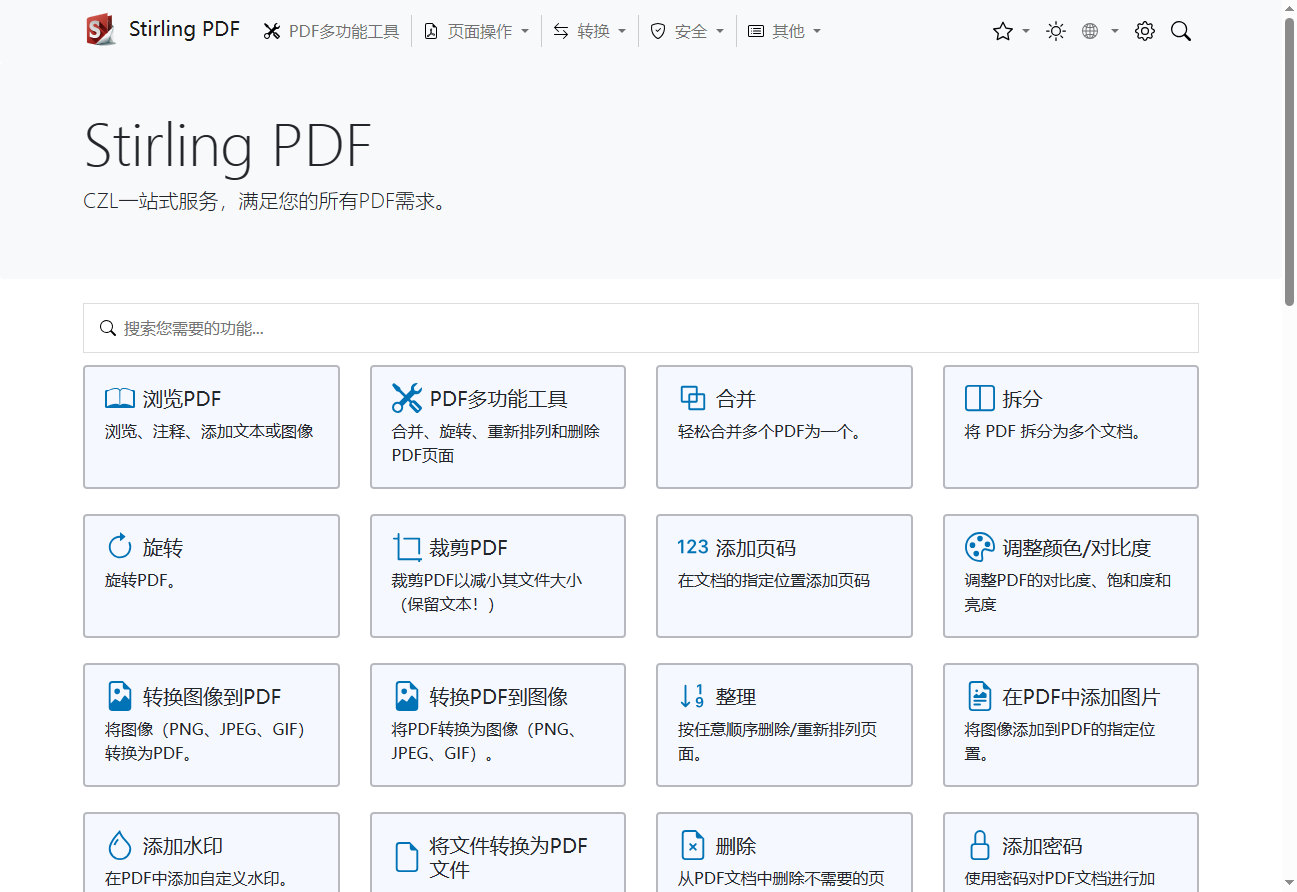The height and width of the screenshot is (892, 1297).
Task: Open the favorites star icon
Action: tap(1002, 32)
